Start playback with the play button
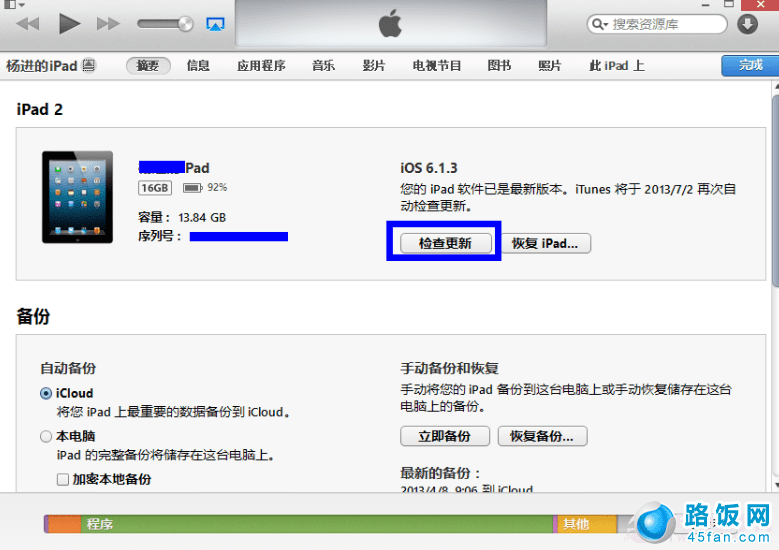The height and width of the screenshot is (550, 779). pos(69,23)
